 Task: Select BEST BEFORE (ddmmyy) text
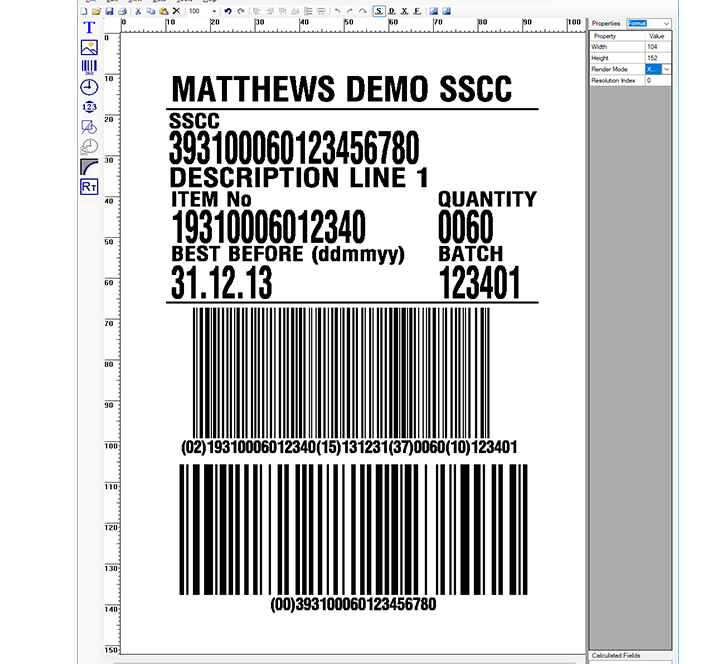click(x=288, y=254)
